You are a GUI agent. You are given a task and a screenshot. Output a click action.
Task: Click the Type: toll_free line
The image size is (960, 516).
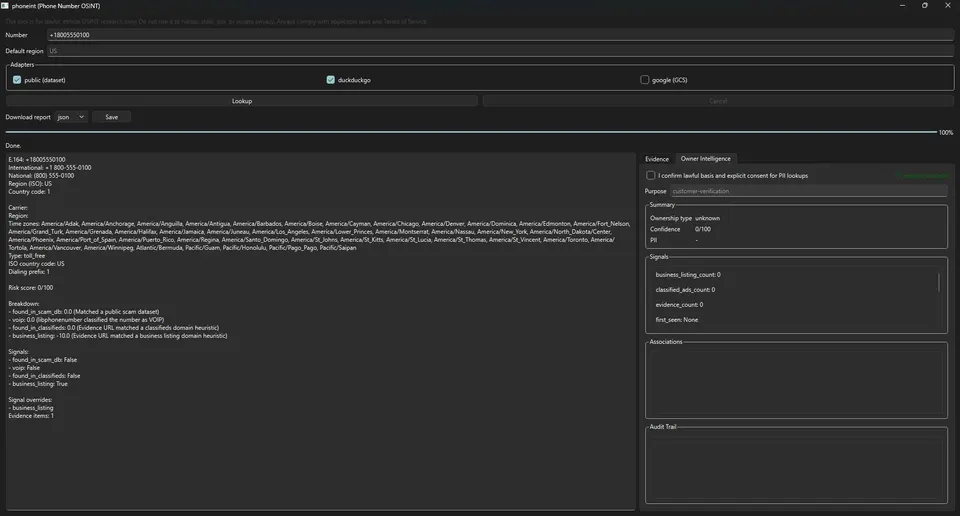(x=26, y=256)
